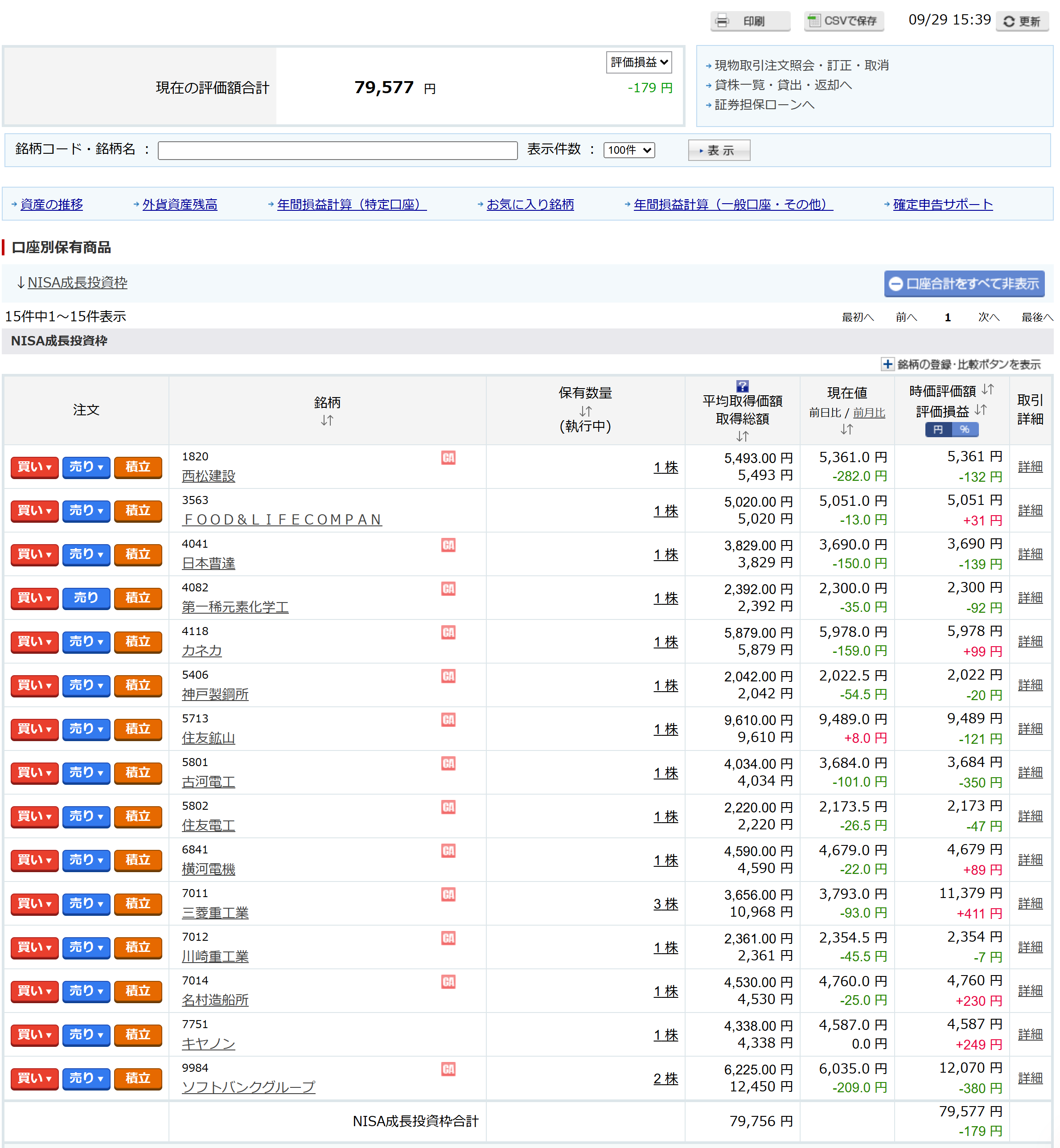Click 積立 button for キヤノン

[138, 1034]
